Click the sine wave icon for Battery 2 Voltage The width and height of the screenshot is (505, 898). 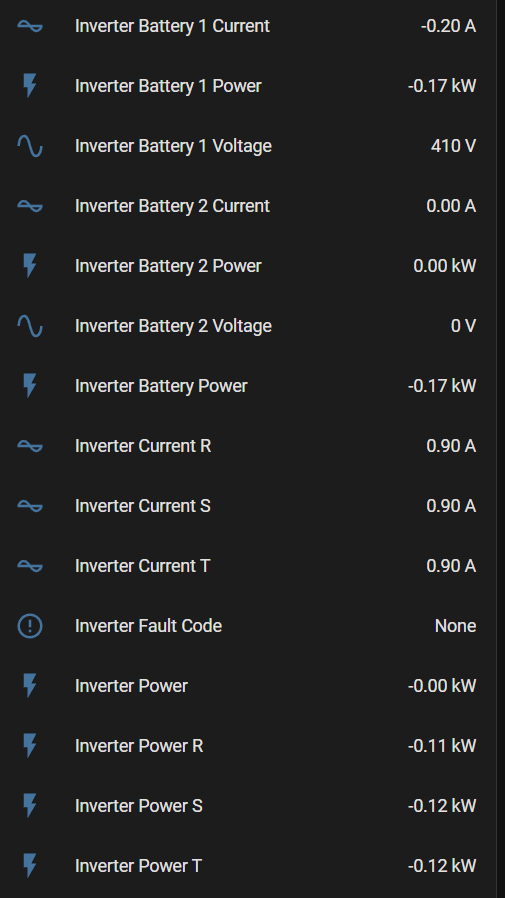click(x=30, y=326)
